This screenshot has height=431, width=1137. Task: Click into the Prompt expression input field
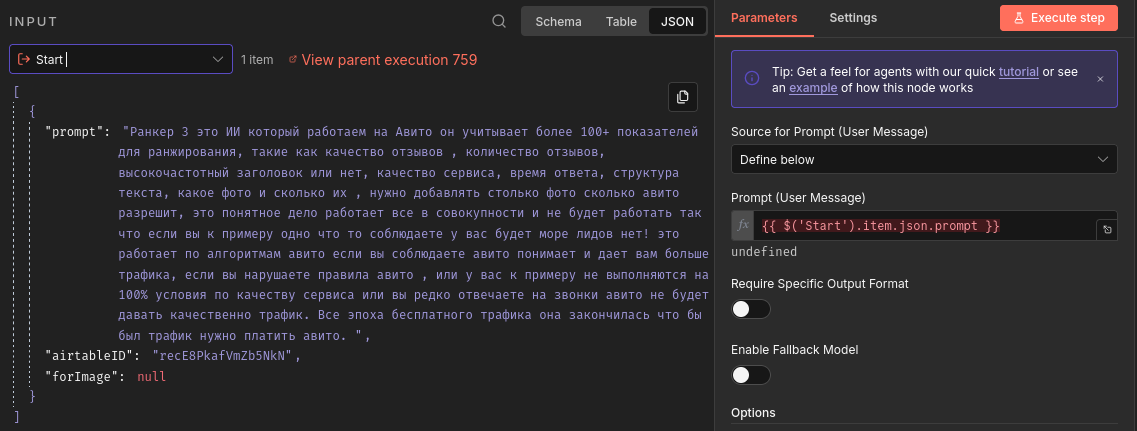pos(920,226)
